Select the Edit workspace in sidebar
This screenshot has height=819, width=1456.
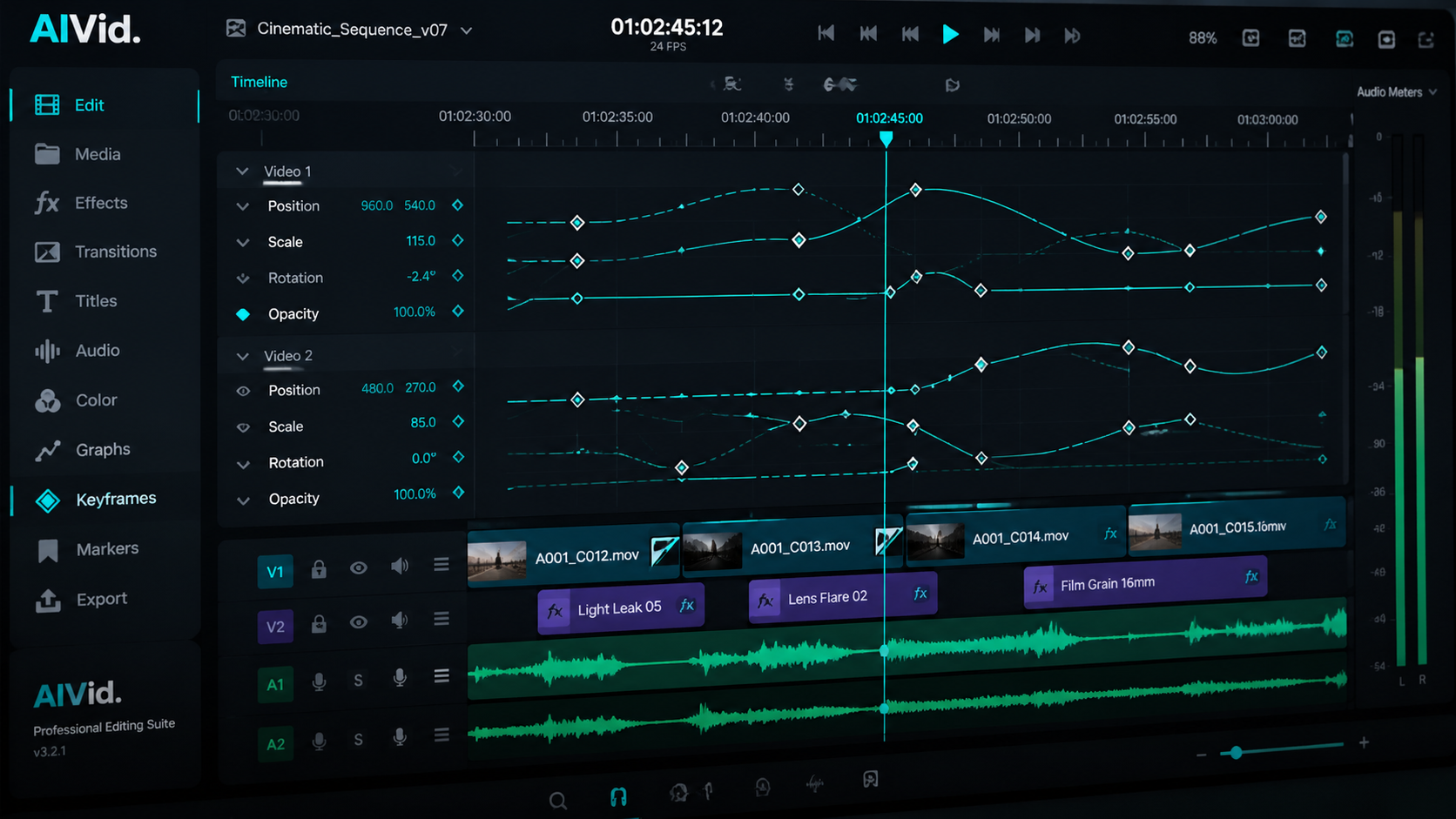click(69, 105)
